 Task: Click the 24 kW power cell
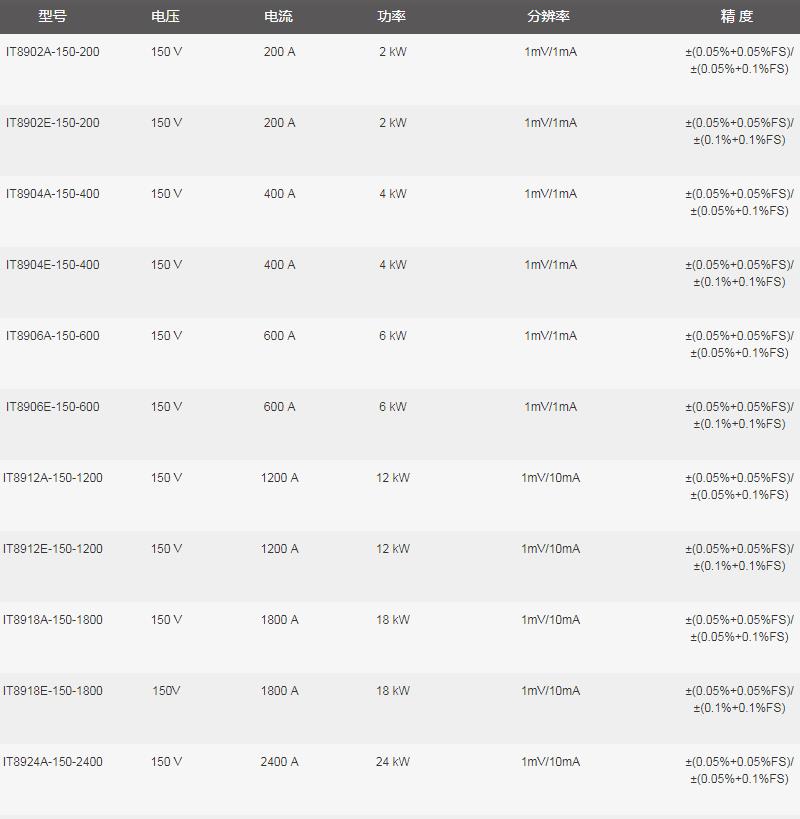click(393, 762)
